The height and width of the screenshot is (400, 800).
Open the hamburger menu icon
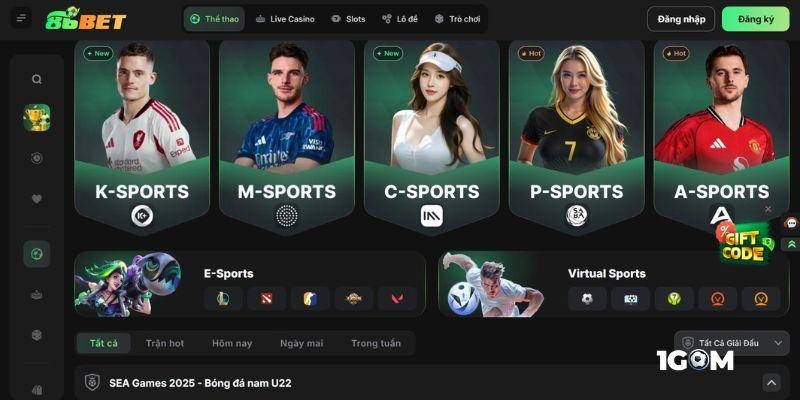(21, 18)
